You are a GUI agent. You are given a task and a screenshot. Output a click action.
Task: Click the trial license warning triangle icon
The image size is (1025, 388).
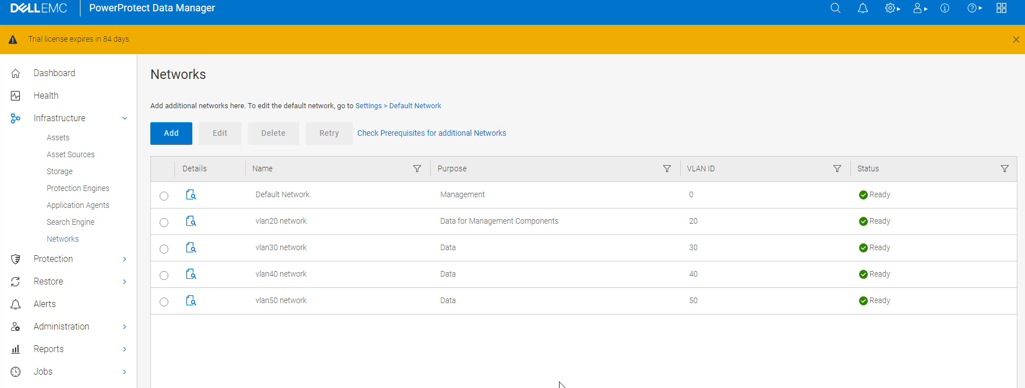click(x=12, y=40)
